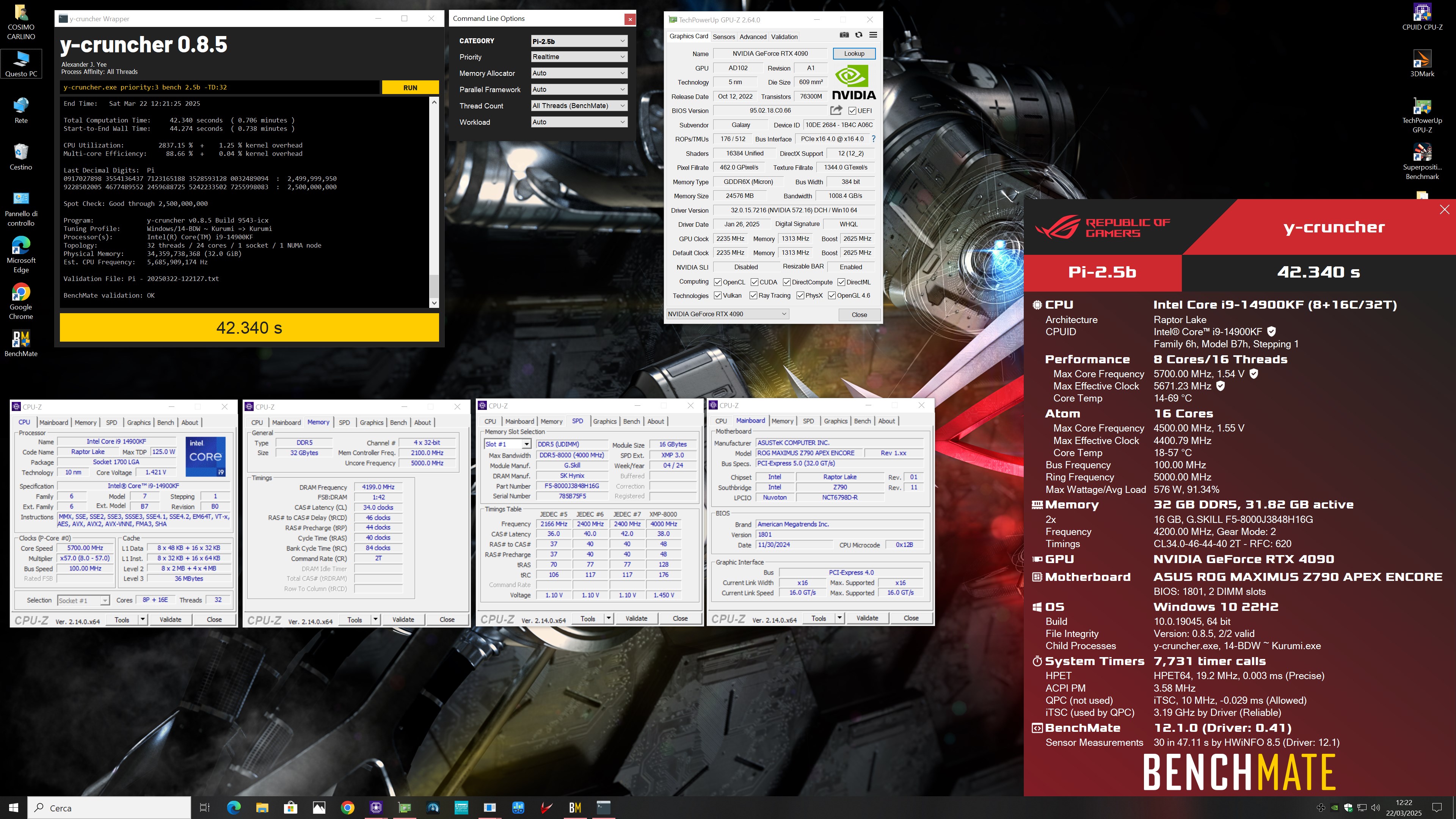Open the Cestino recycle bin icon
The height and width of the screenshot is (819, 1456).
tap(21, 157)
